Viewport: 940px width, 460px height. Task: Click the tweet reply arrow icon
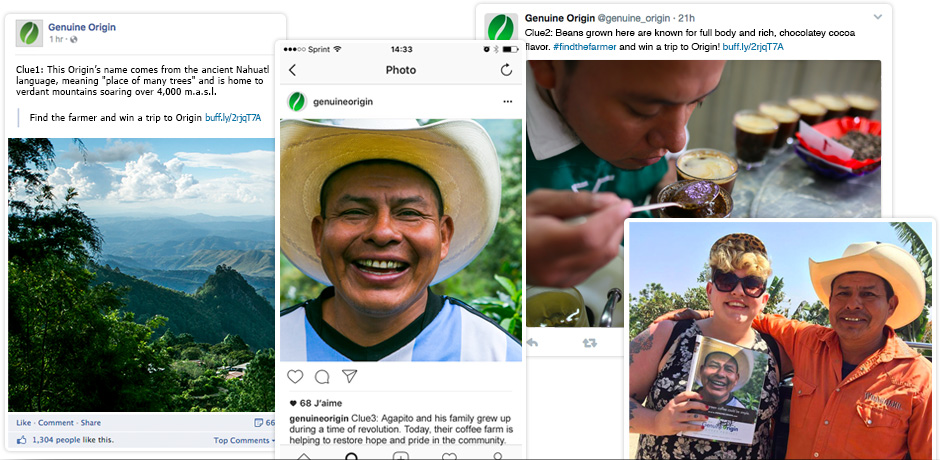[533, 343]
